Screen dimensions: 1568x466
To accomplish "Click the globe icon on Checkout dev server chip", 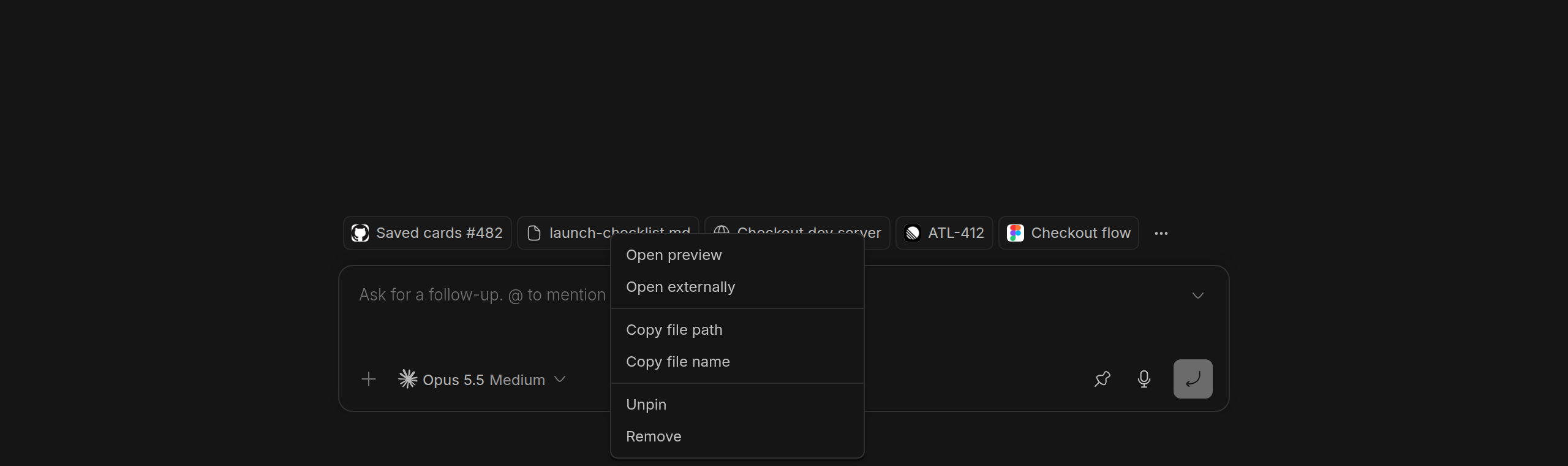I will tap(722, 229).
